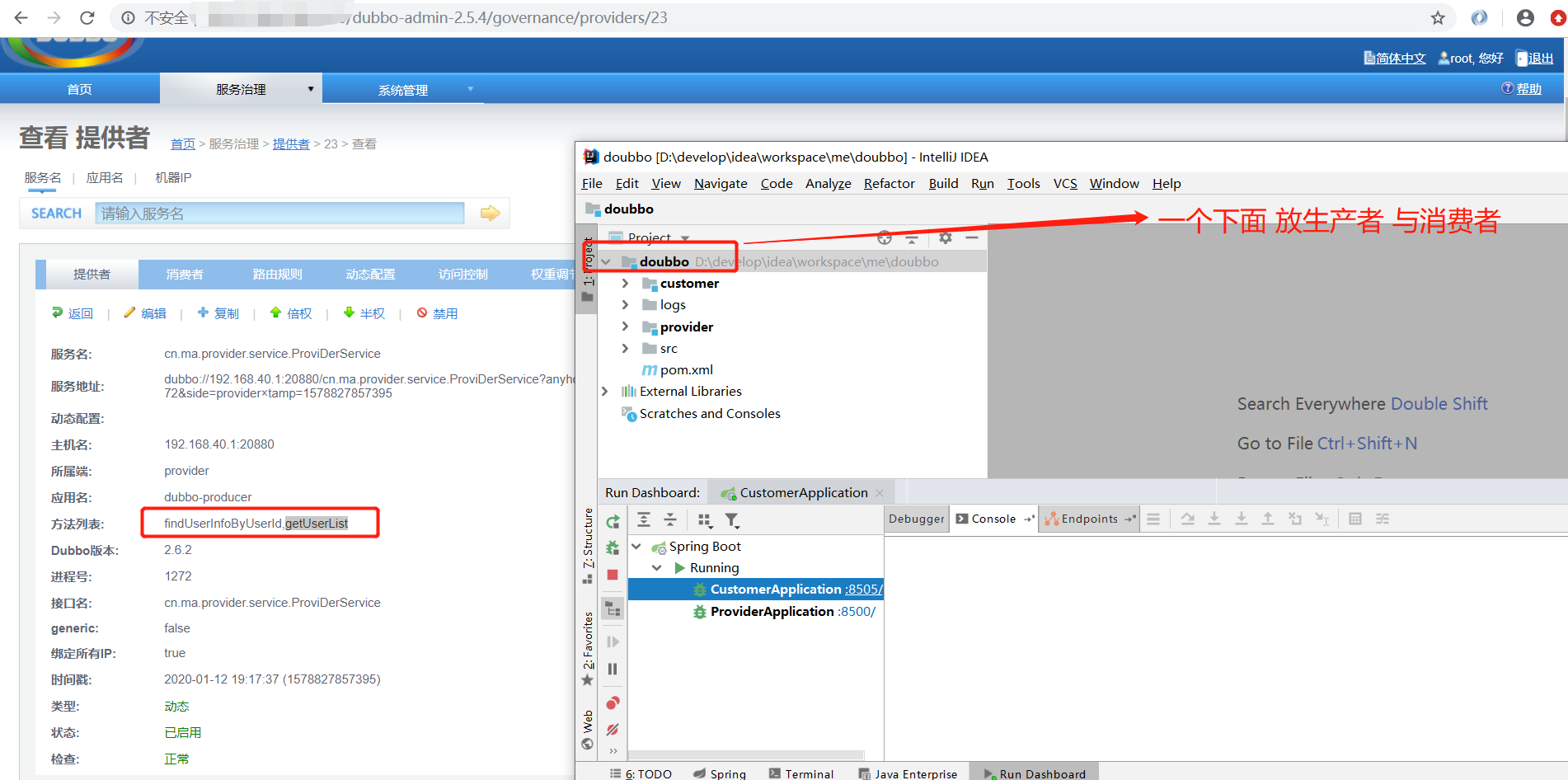This screenshot has width=1568, height=780.
Task: Open 路由规则 routing rules tab
Action: (x=277, y=274)
